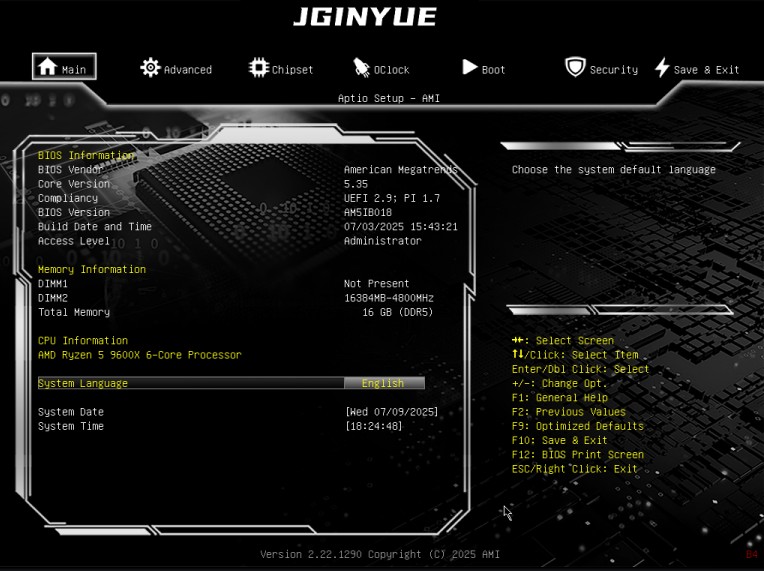Click the Version 2.22.1290 copyright footer
The height and width of the screenshot is (571, 764).
tap(380, 554)
